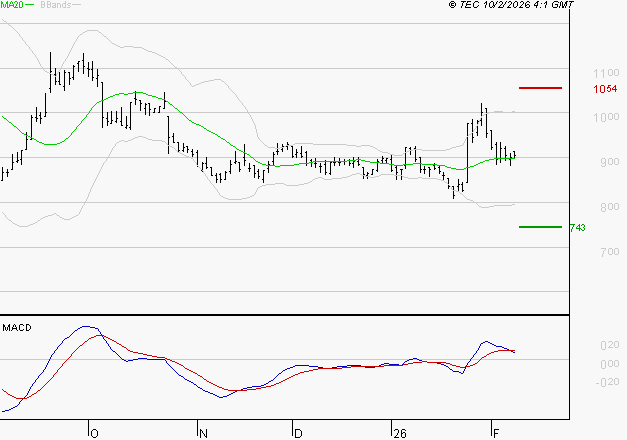The image size is (627, 440).
Task: Click the 900 price axis label
Action: click(610, 162)
